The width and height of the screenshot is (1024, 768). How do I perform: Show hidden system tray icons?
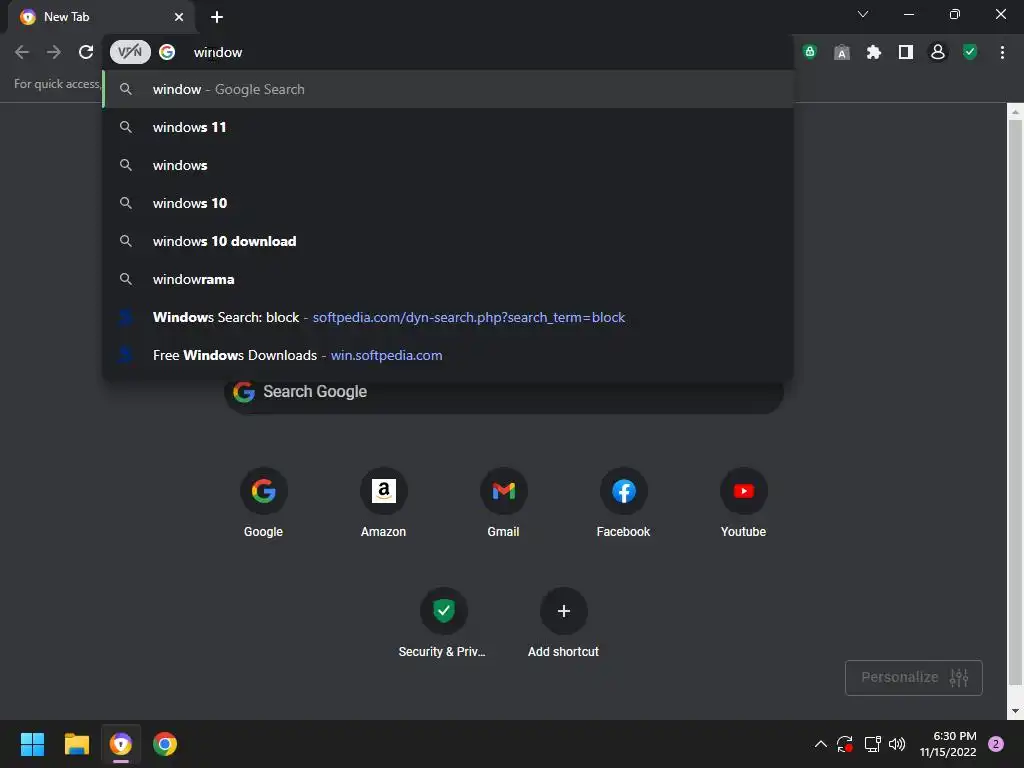coord(821,744)
